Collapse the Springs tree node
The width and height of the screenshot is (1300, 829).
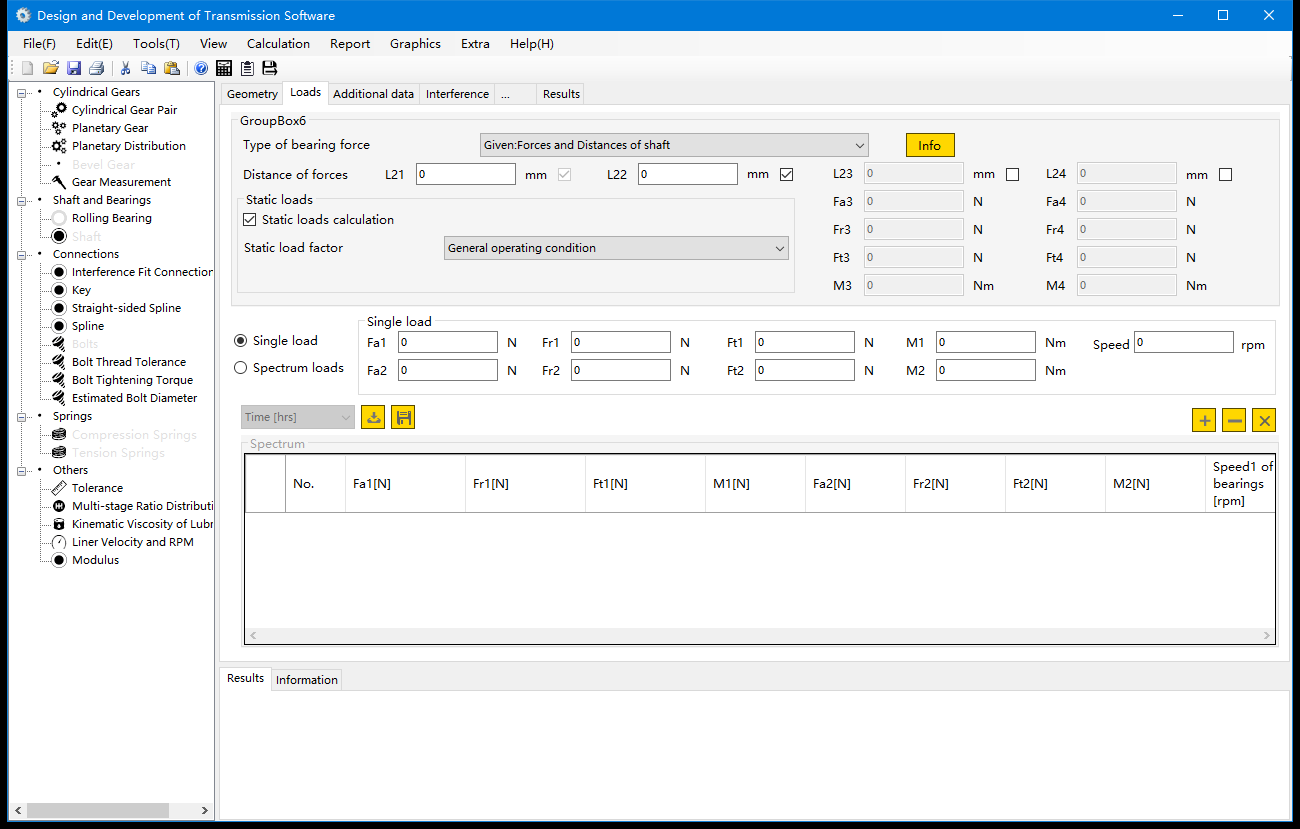22,416
